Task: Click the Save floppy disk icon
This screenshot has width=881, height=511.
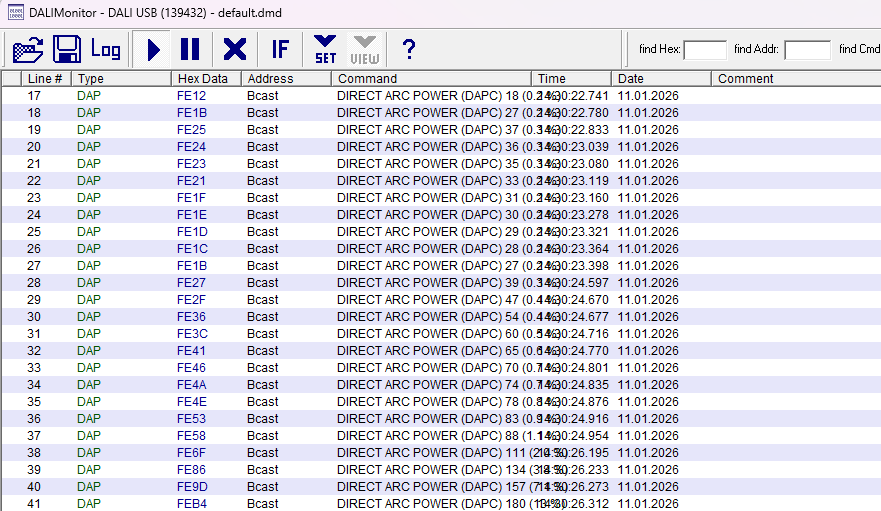Action: 67,49
